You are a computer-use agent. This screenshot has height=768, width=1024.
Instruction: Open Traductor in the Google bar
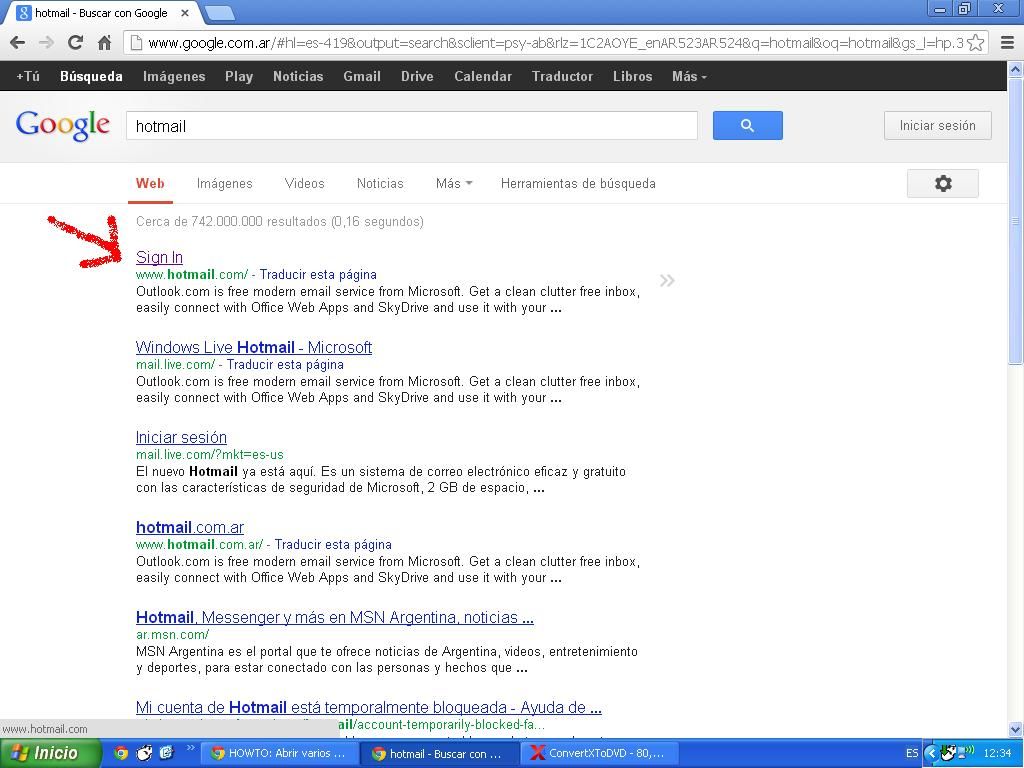[x=562, y=76]
